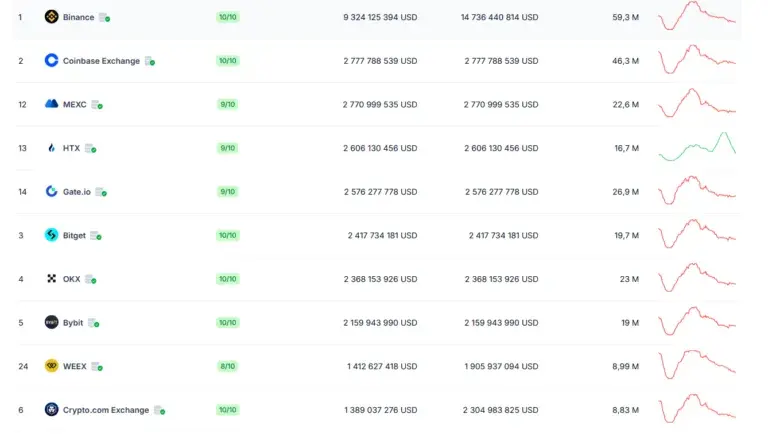The height and width of the screenshot is (437, 768).
Task: Click the verified reserves icon beside Coinbase Exchange
Action: click(x=150, y=61)
